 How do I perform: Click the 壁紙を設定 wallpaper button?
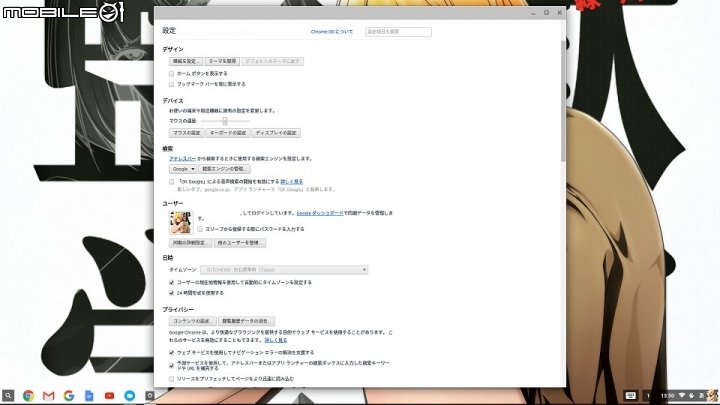(186, 61)
